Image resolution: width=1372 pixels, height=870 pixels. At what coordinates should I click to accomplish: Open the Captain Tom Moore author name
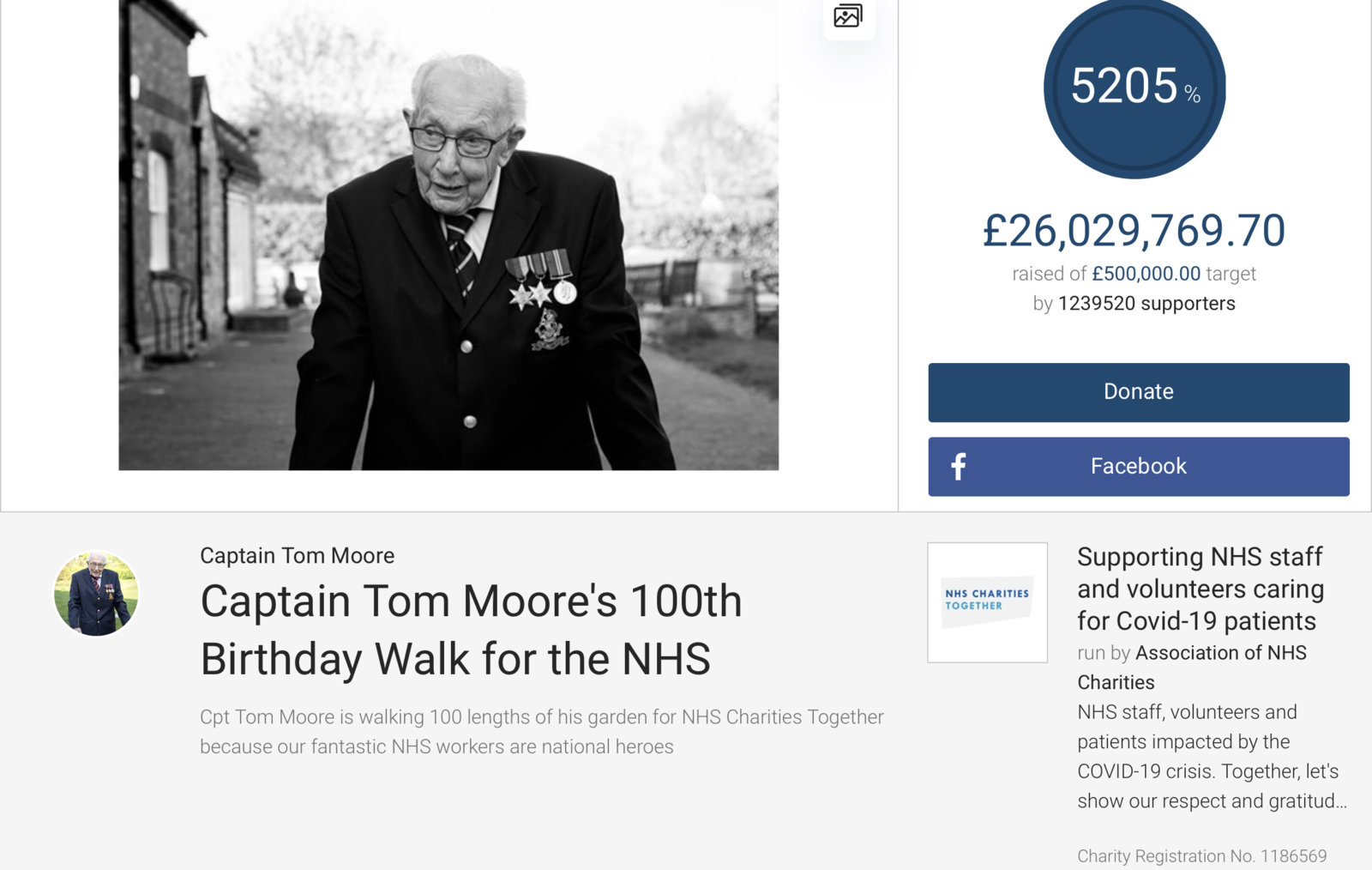[x=297, y=556]
